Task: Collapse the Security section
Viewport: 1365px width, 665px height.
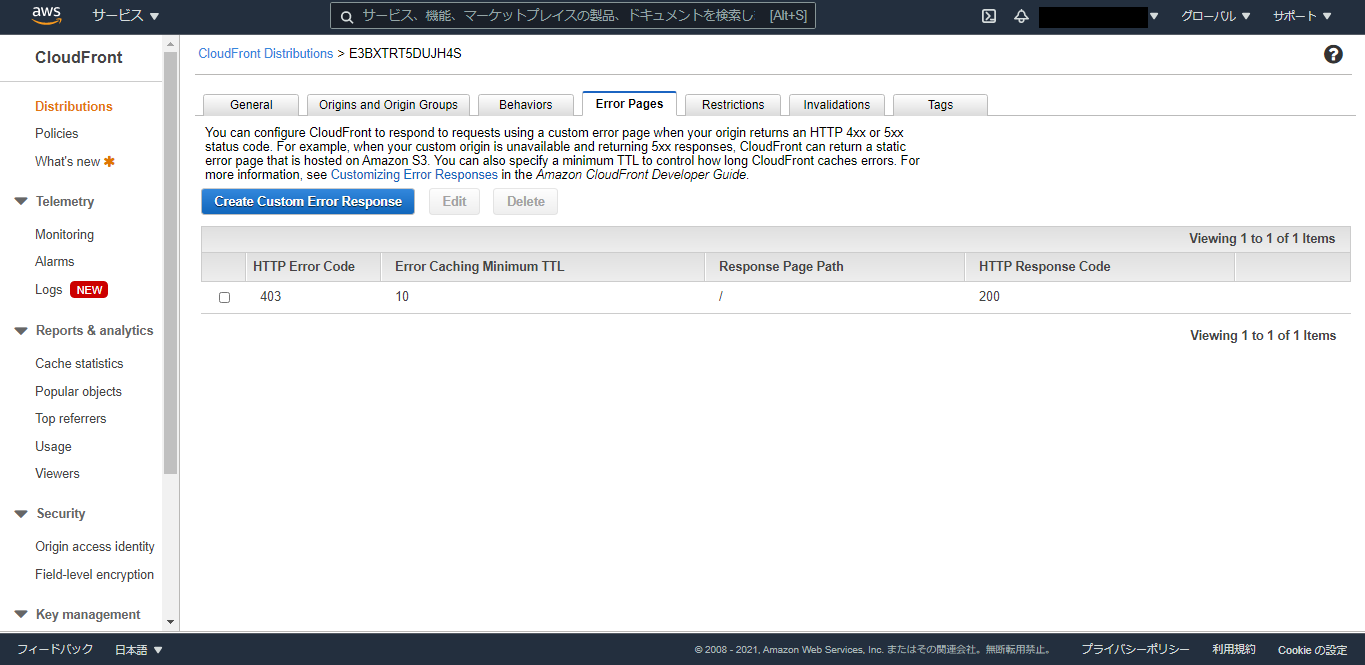Action: [21, 513]
